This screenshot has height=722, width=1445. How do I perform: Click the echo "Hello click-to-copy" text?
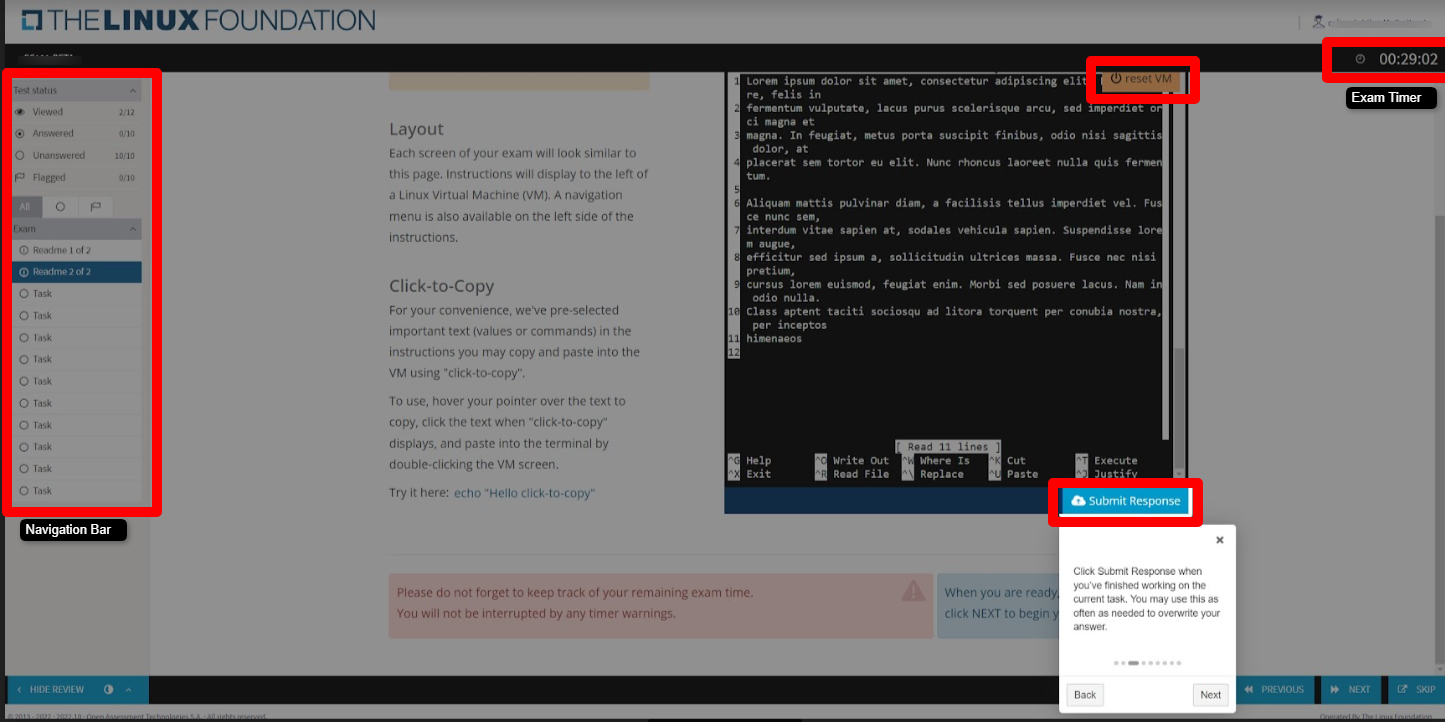tap(524, 493)
